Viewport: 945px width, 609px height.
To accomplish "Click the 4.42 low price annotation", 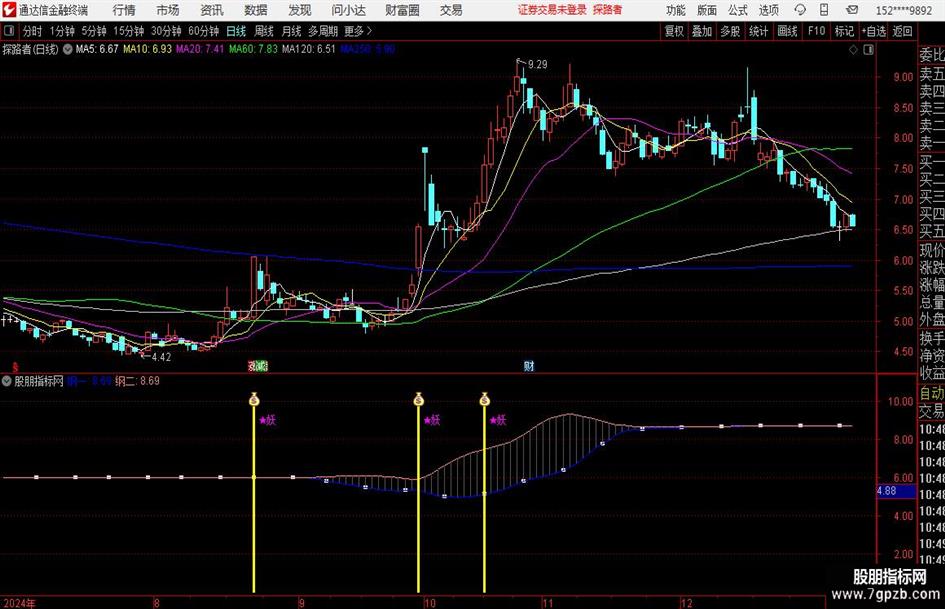I will [x=162, y=357].
